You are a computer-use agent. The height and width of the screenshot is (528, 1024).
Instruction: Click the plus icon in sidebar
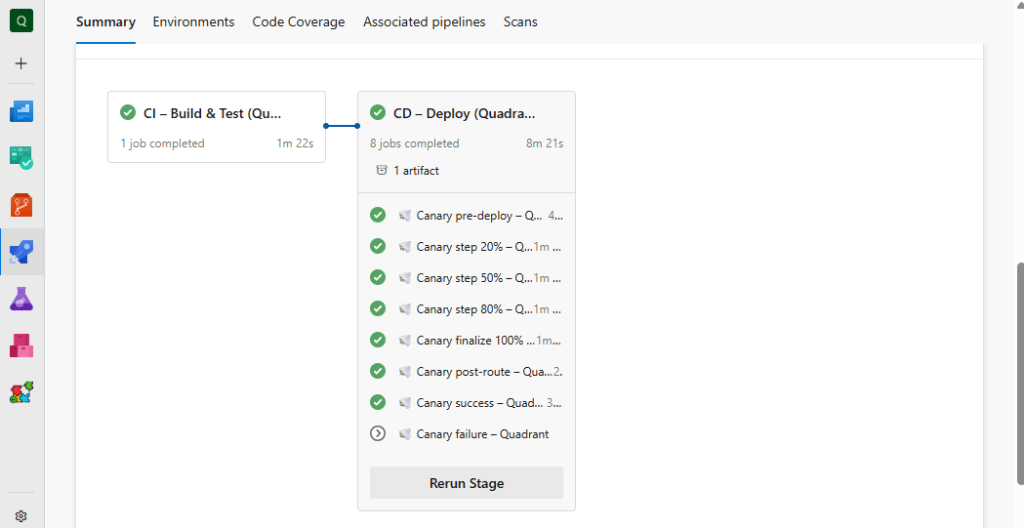(x=21, y=63)
